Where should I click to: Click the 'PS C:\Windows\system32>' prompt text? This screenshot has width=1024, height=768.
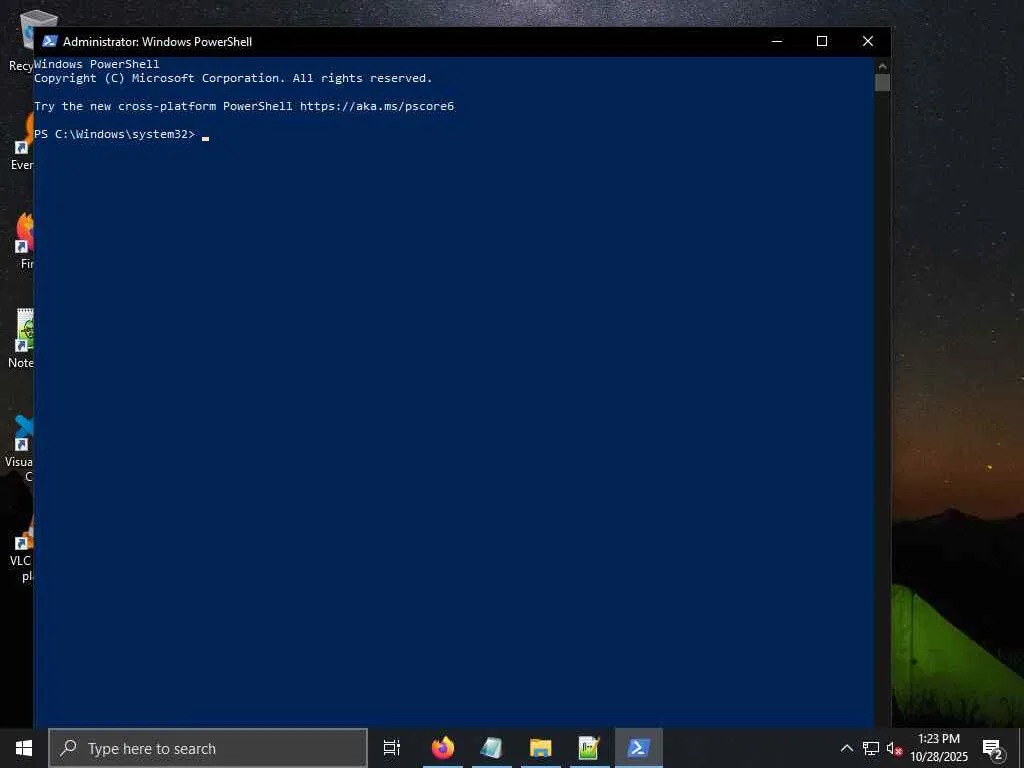[x=114, y=134]
